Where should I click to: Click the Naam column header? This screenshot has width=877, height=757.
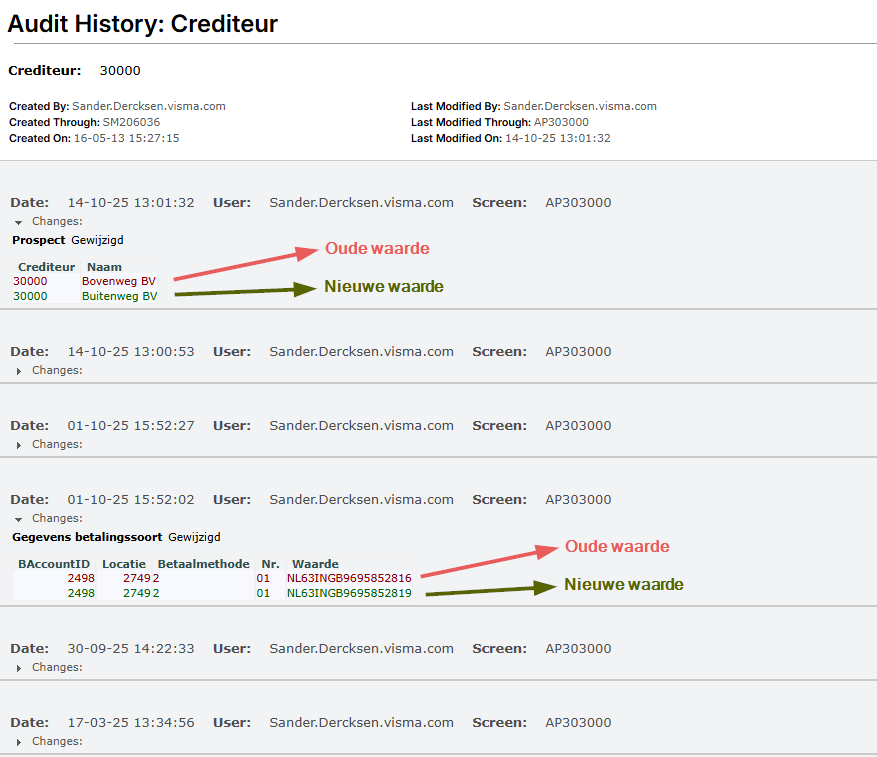click(x=104, y=267)
